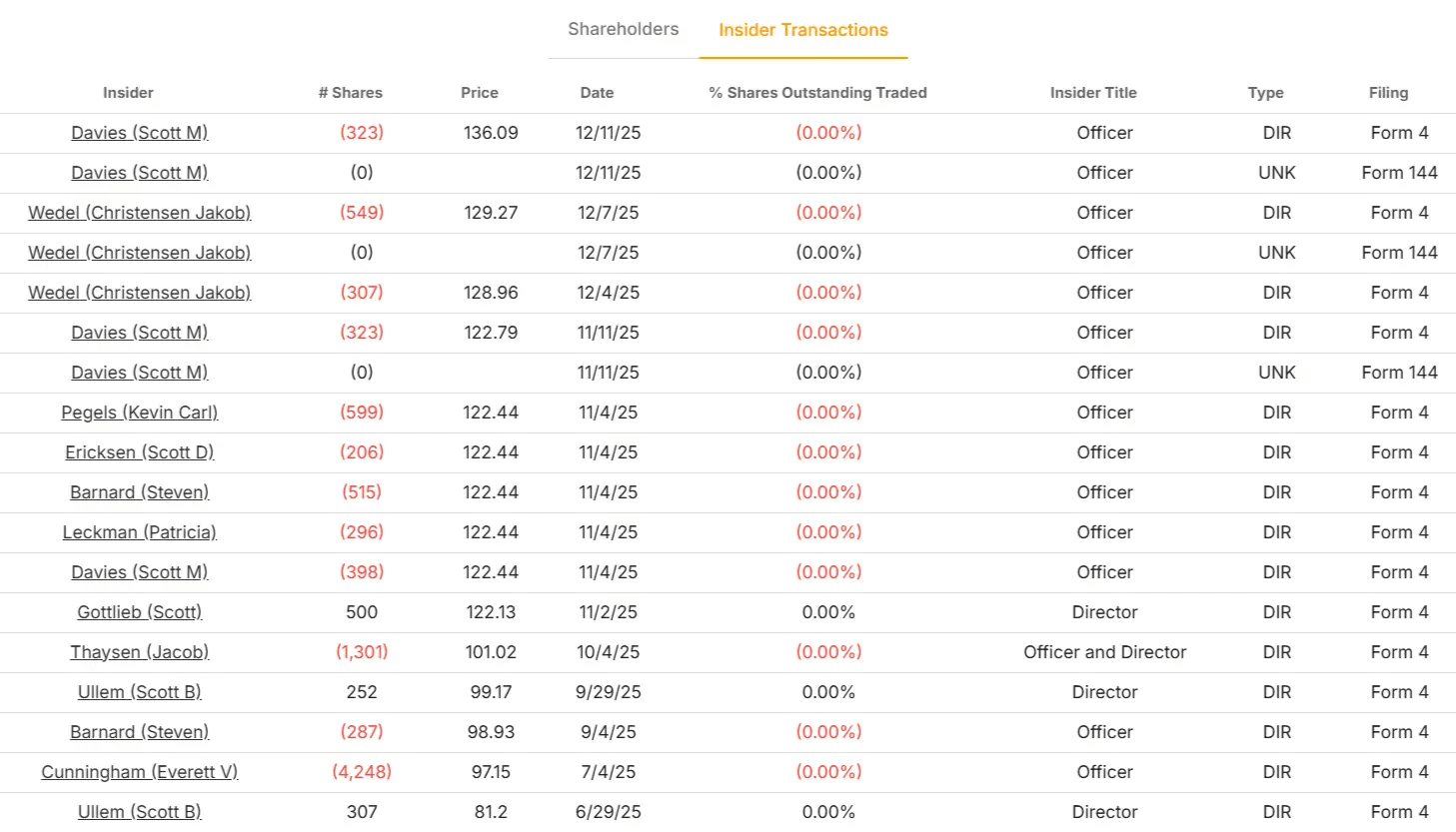Click the Insider column header
Screen dimensions: 1456x832
[x=128, y=93]
